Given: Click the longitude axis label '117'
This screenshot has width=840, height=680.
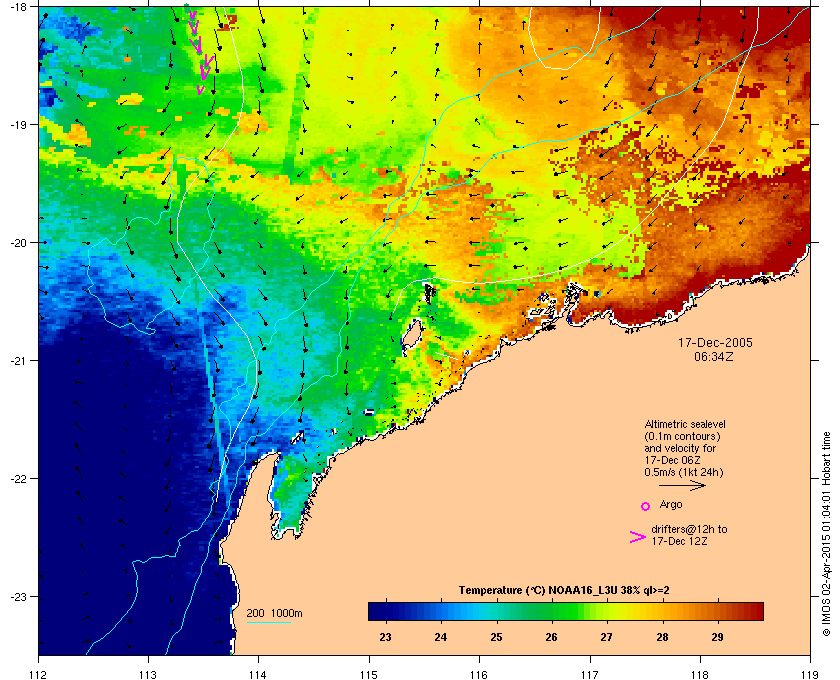Looking at the screenshot, I should coord(590,675).
